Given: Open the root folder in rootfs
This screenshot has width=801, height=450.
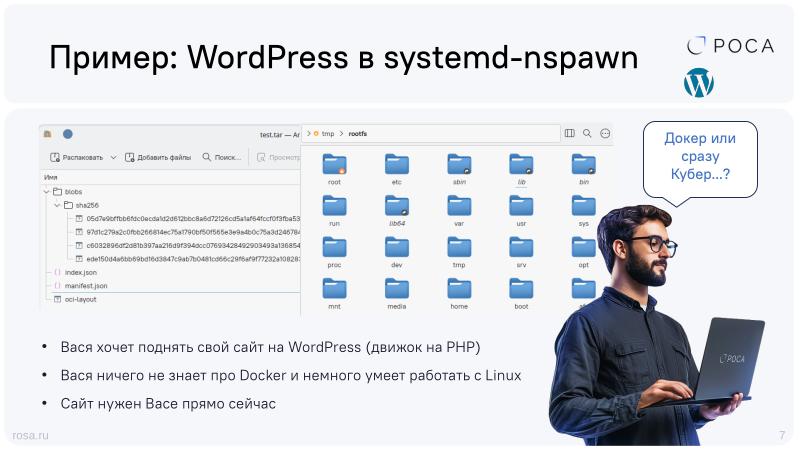Looking at the screenshot, I should click(335, 164).
